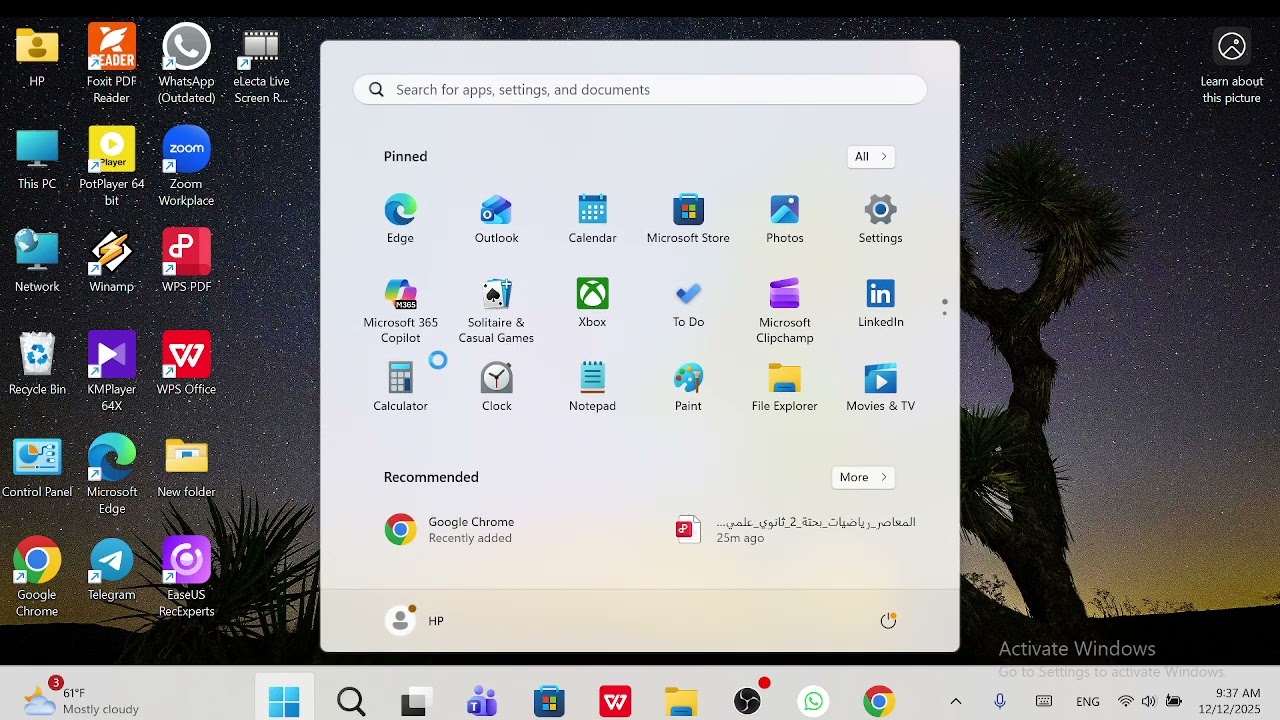The image size is (1280, 720).
Task: Click the microphone icon in system tray
Action: [999, 701]
